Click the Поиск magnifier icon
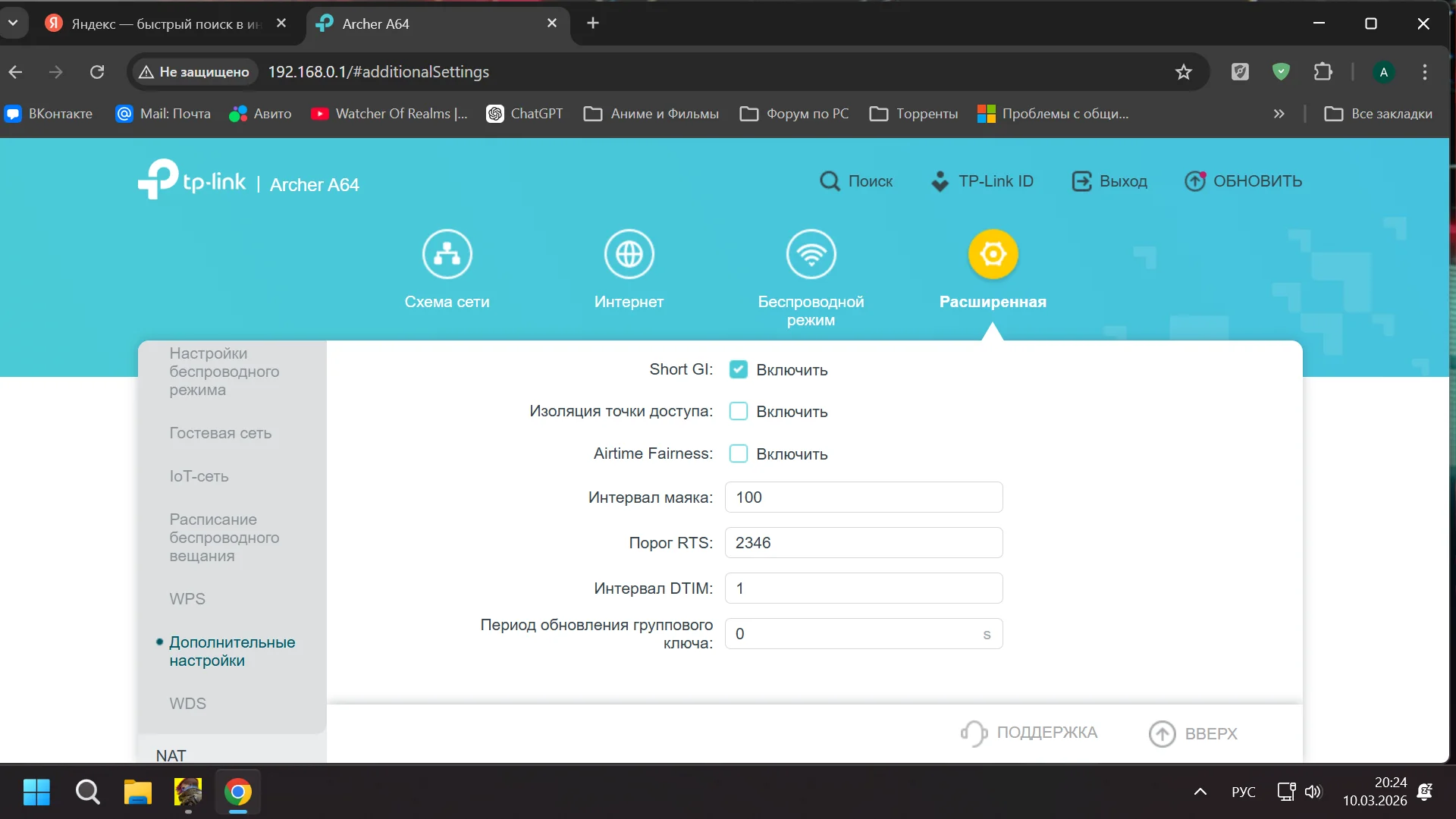The image size is (1456, 819). pyautogui.click(x=830, y=181)
